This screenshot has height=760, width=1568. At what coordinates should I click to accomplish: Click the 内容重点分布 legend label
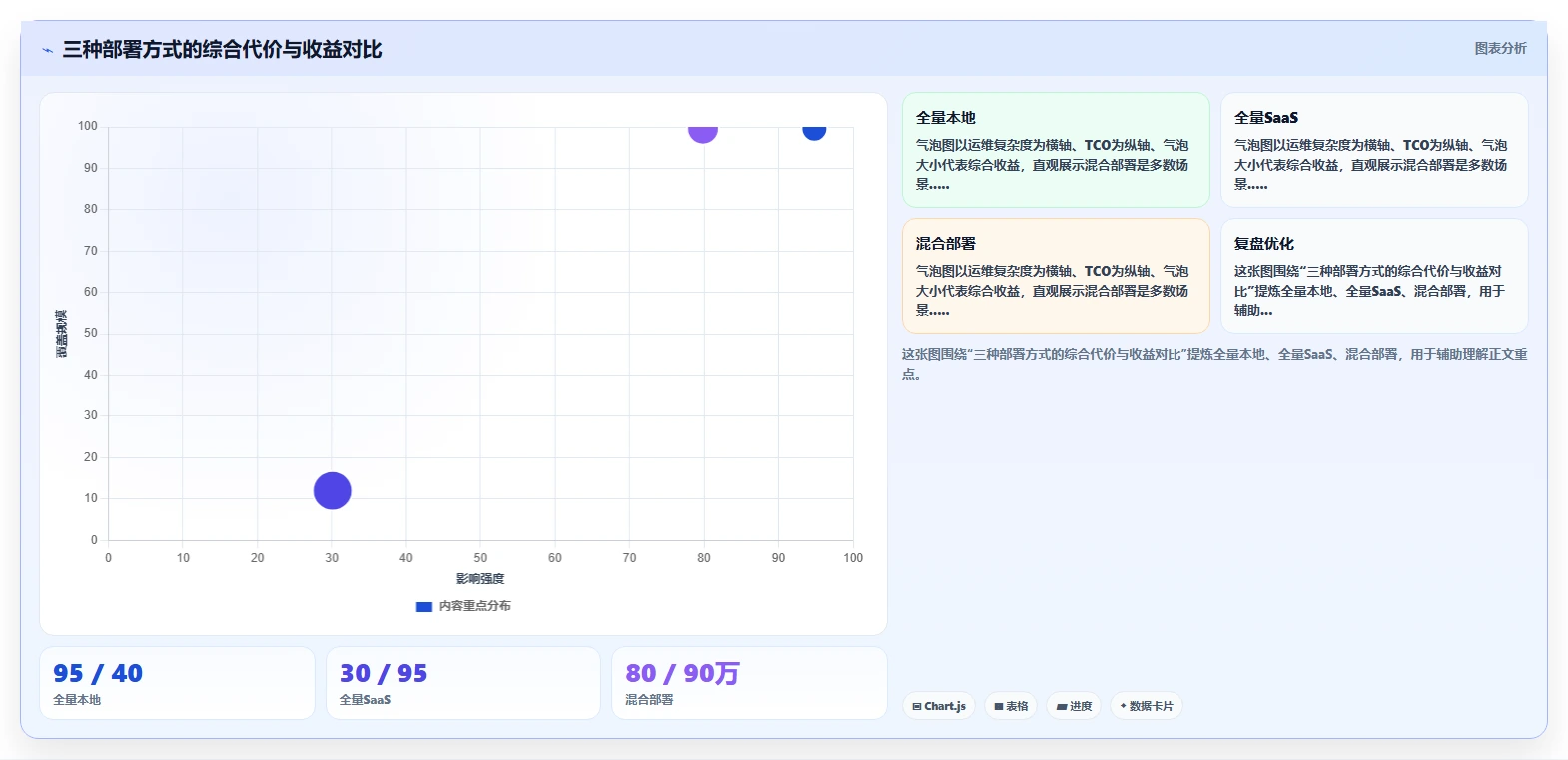[475, 606]
